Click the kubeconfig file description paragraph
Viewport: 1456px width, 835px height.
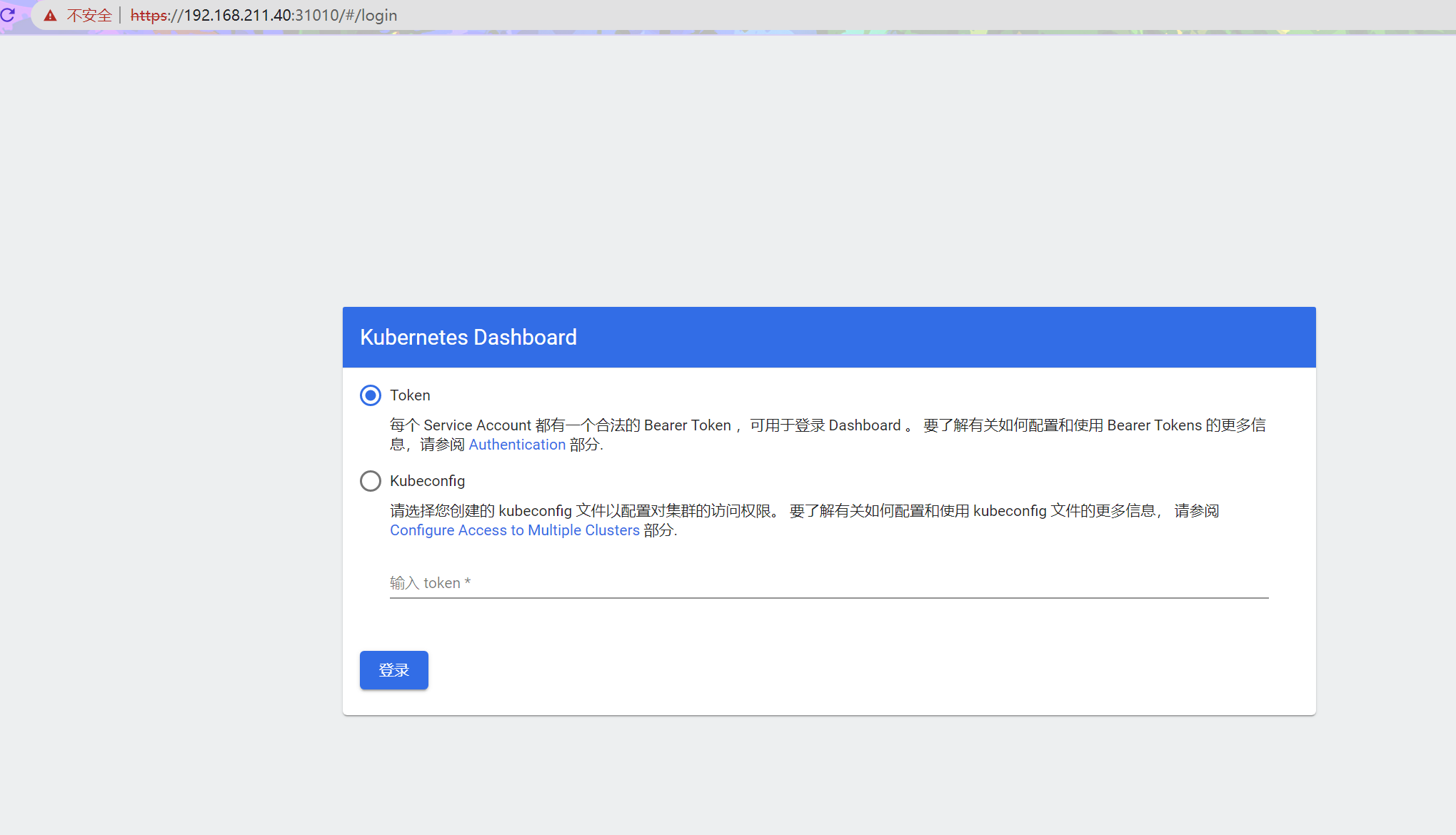[x=805, y=520]
